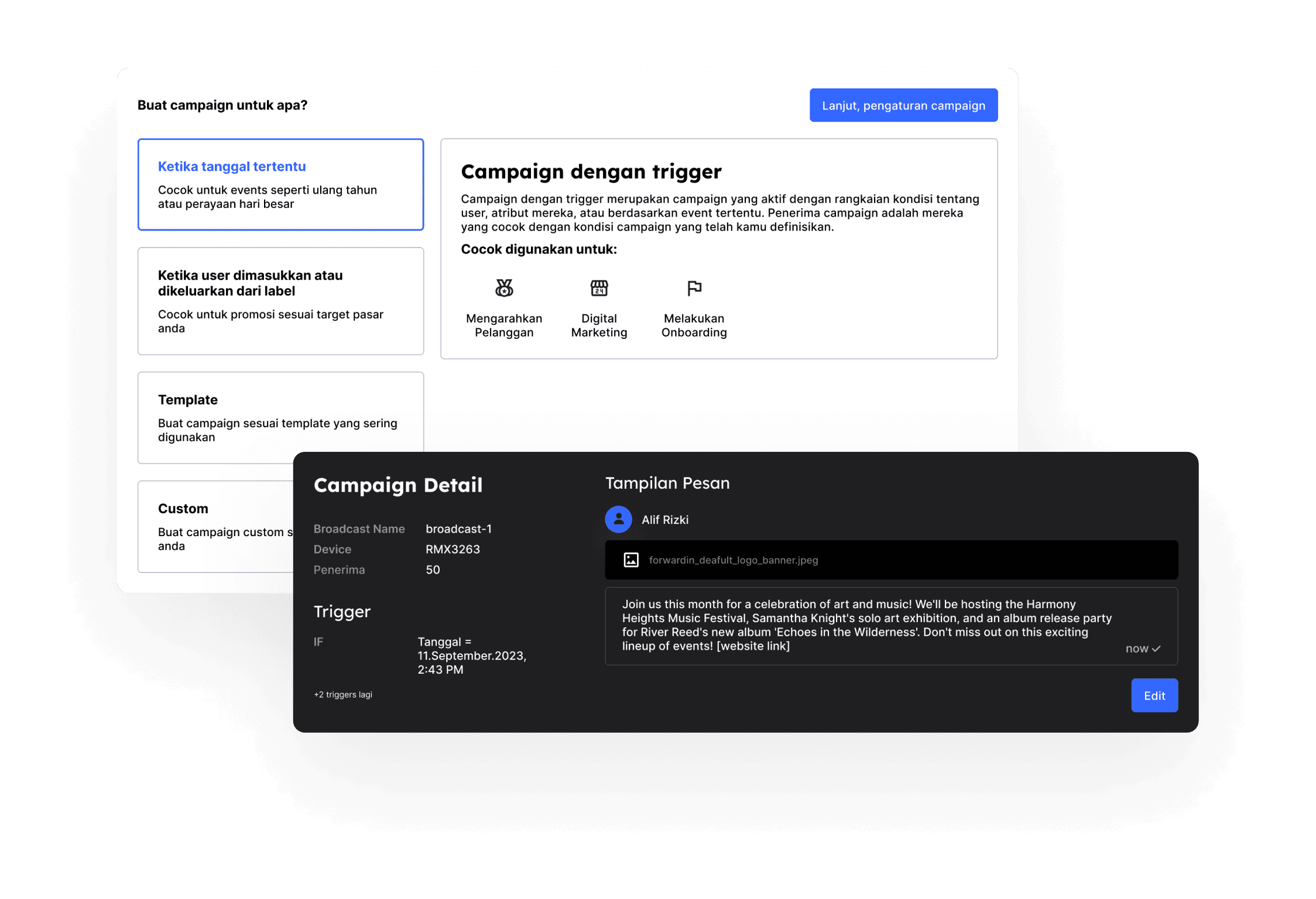Screen dimensions: 1316x899
Task: Click the checkmark next to 'now'
Action: click(1156, 648)
